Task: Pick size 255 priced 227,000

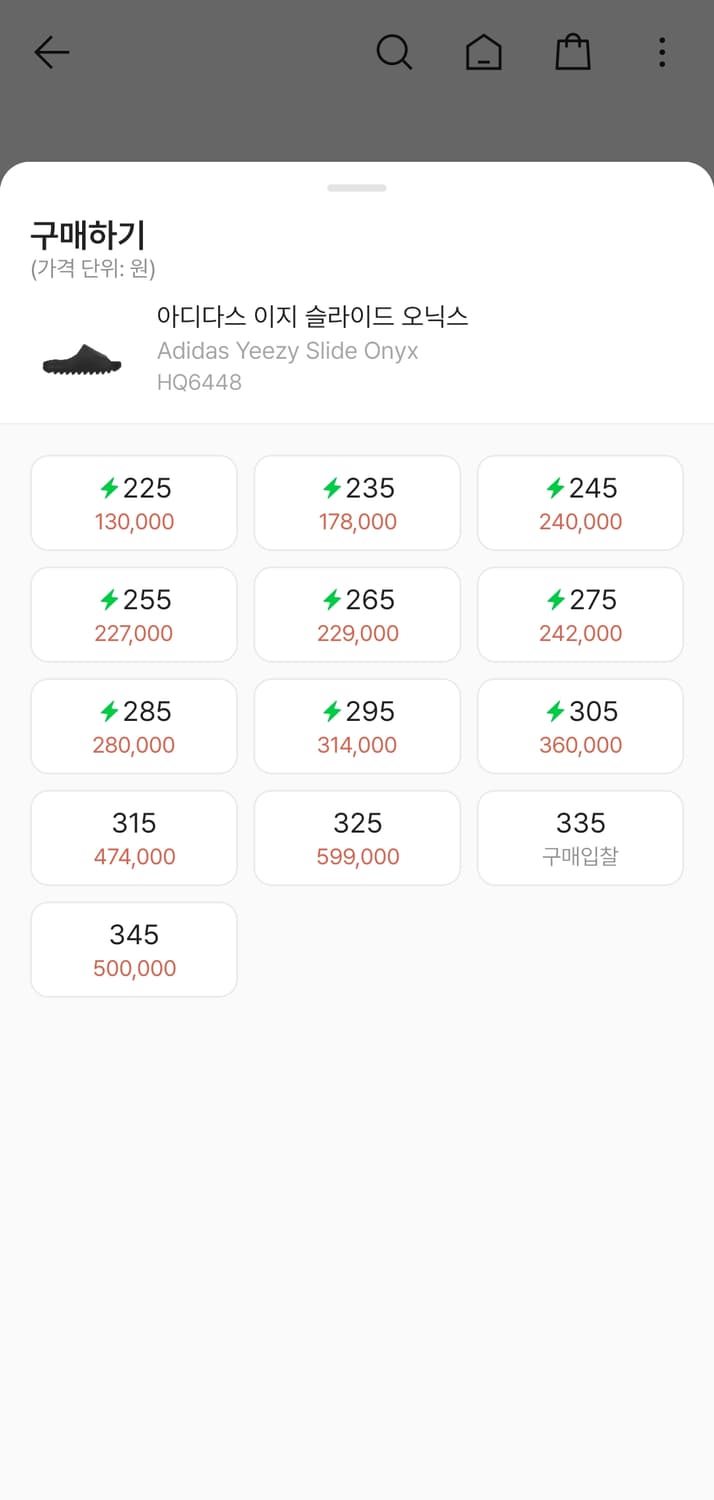Action: (134, 615)
